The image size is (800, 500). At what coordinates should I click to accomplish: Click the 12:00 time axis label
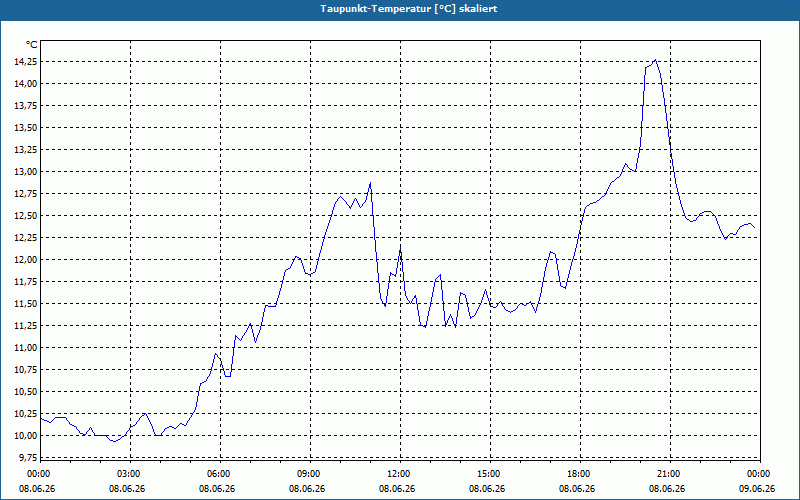click(x=401, y=474)
